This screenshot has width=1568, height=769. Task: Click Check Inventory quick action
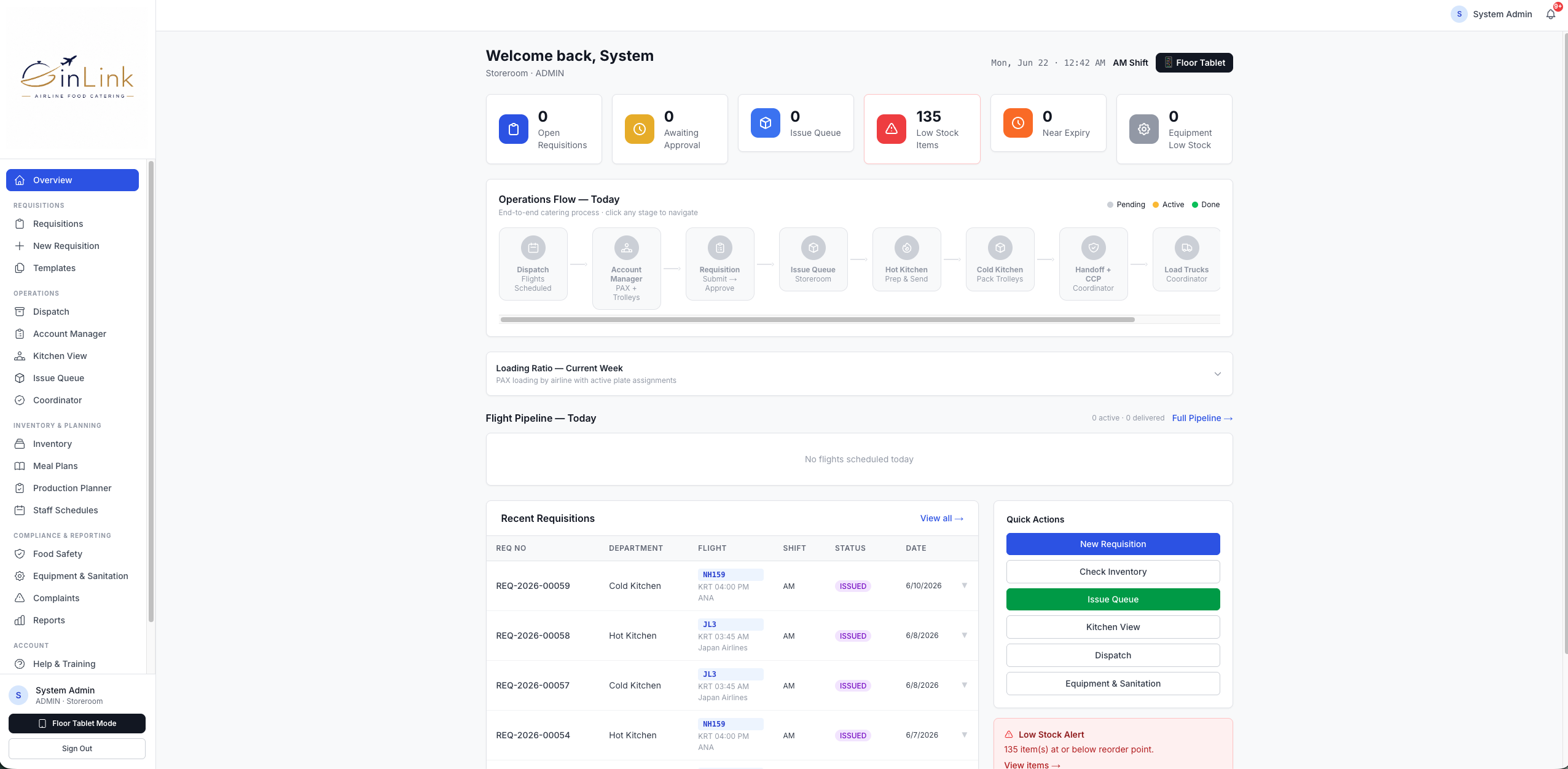1113,572
